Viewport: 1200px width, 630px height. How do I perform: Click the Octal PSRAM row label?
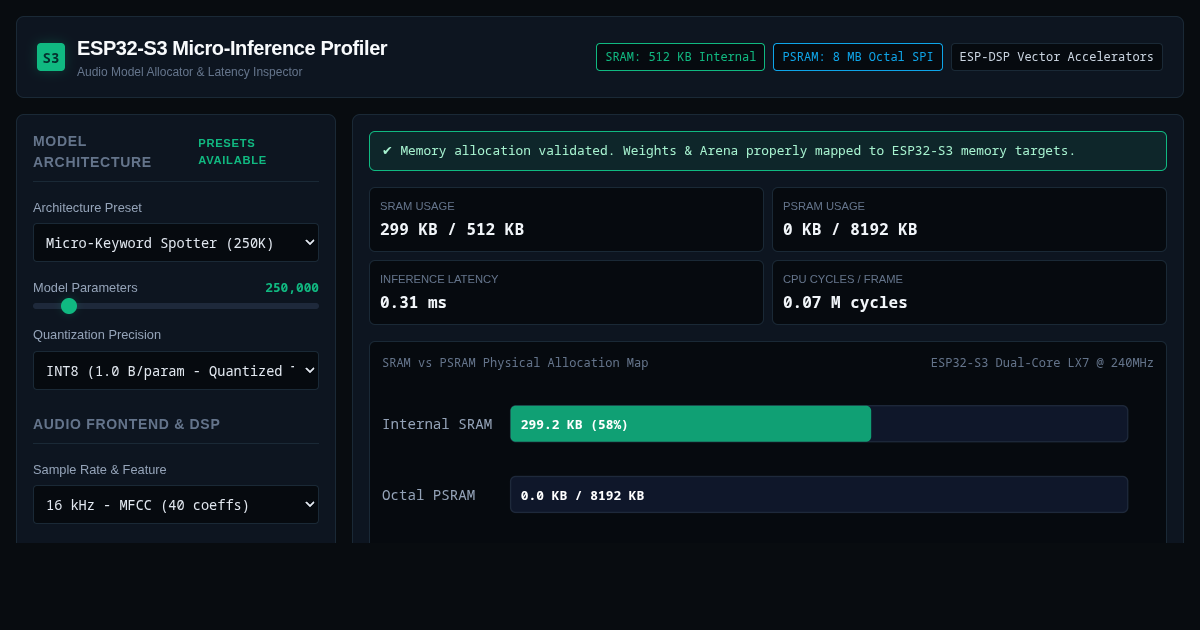(429, 495)
